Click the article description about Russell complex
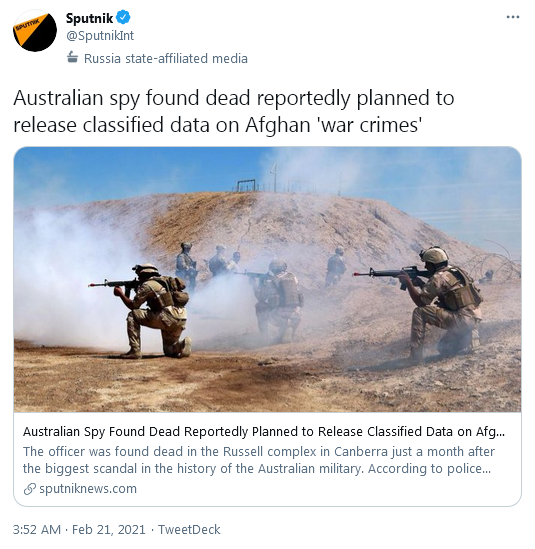Image resolution: width=535 pixels, height=549 pixels. (259, 460)
